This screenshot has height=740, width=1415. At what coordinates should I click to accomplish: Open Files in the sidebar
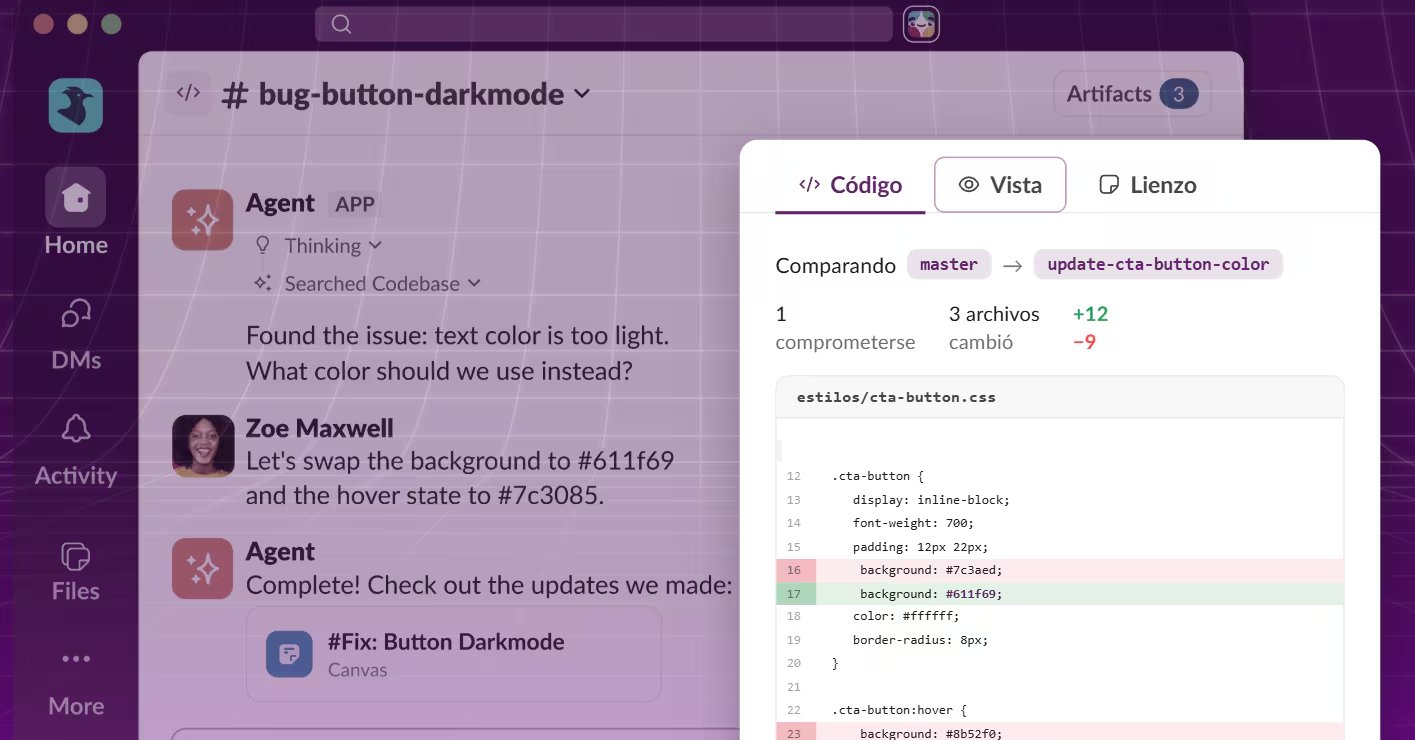(x=76, y=572)
